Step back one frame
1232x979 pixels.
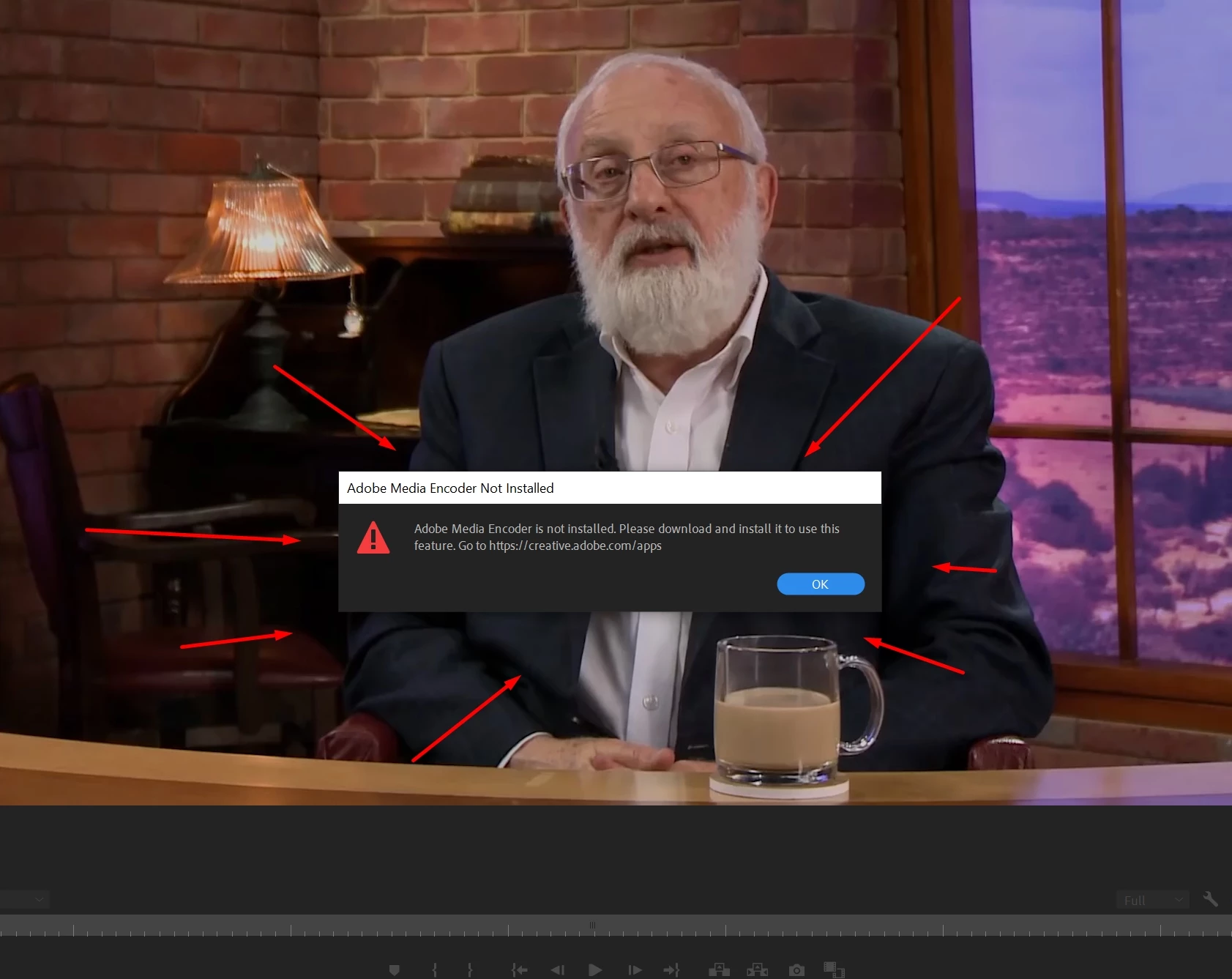tap(558, 970)
